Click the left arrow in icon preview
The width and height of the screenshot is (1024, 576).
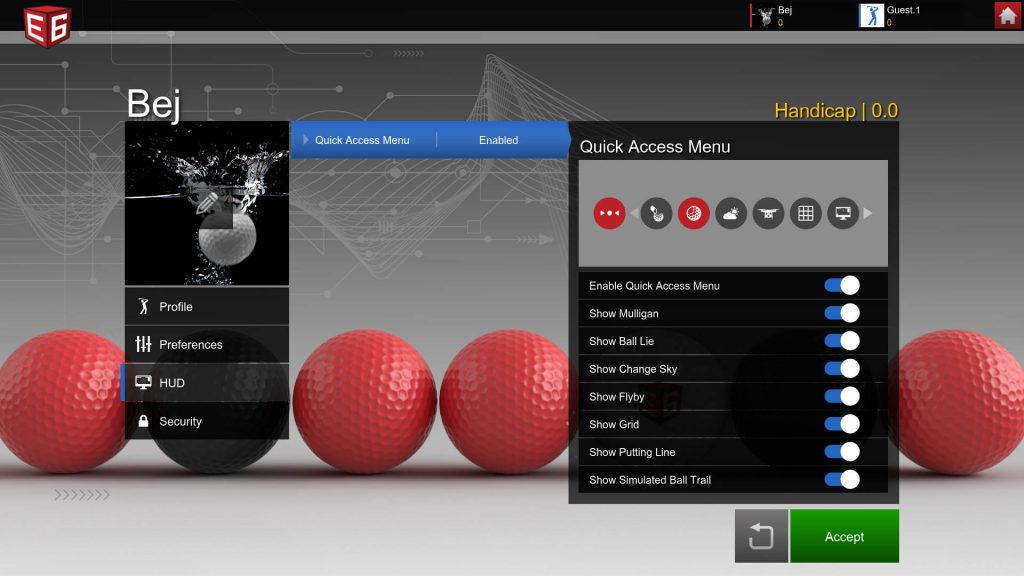pos(633,214)
